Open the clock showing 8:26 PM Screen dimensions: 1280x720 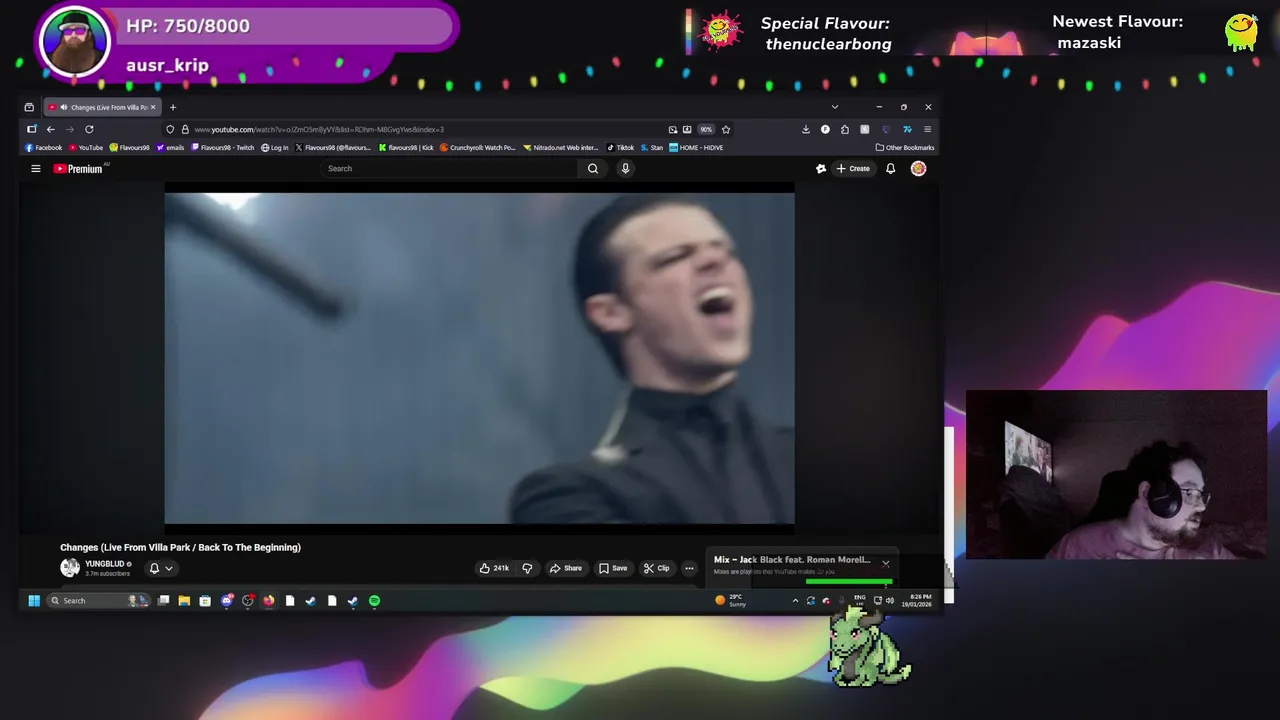click(x=918, y=601)
